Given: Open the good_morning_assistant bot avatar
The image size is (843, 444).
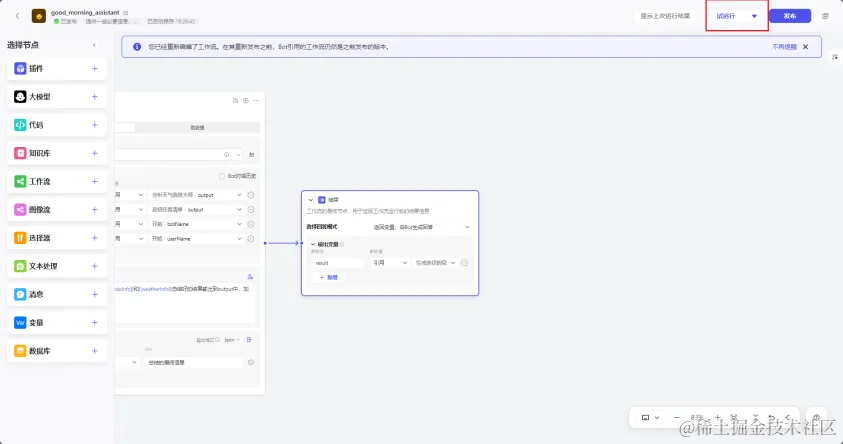Looking at the screenshot, I should point(39,16).
